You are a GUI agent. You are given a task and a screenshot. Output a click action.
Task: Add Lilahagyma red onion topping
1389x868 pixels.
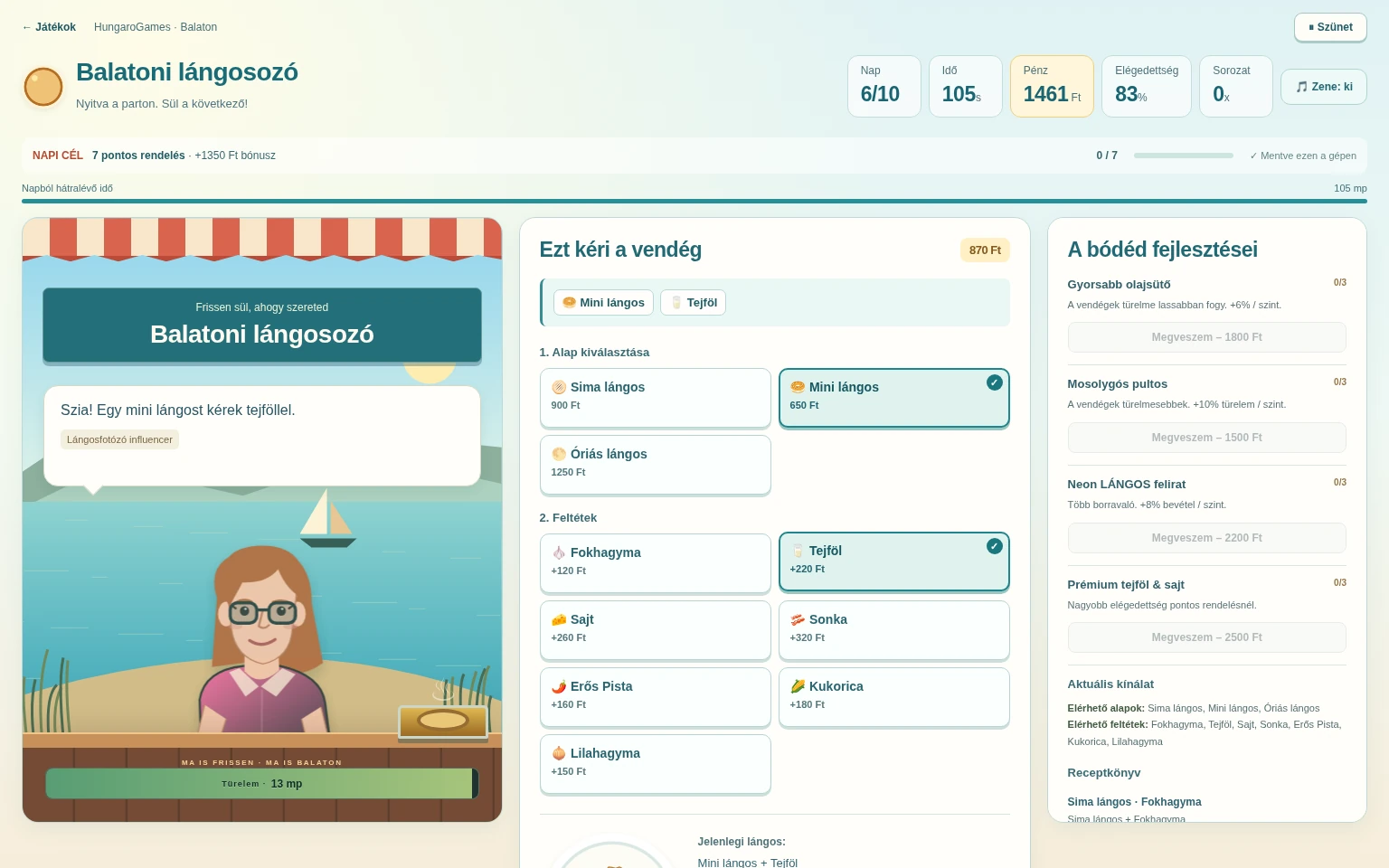point(656,764)
